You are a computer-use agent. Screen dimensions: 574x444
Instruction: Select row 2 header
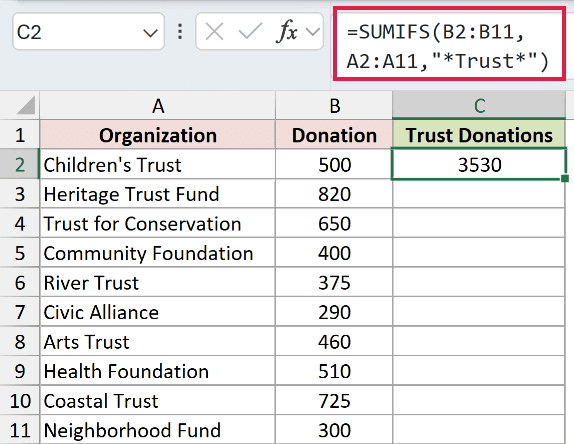20,164
